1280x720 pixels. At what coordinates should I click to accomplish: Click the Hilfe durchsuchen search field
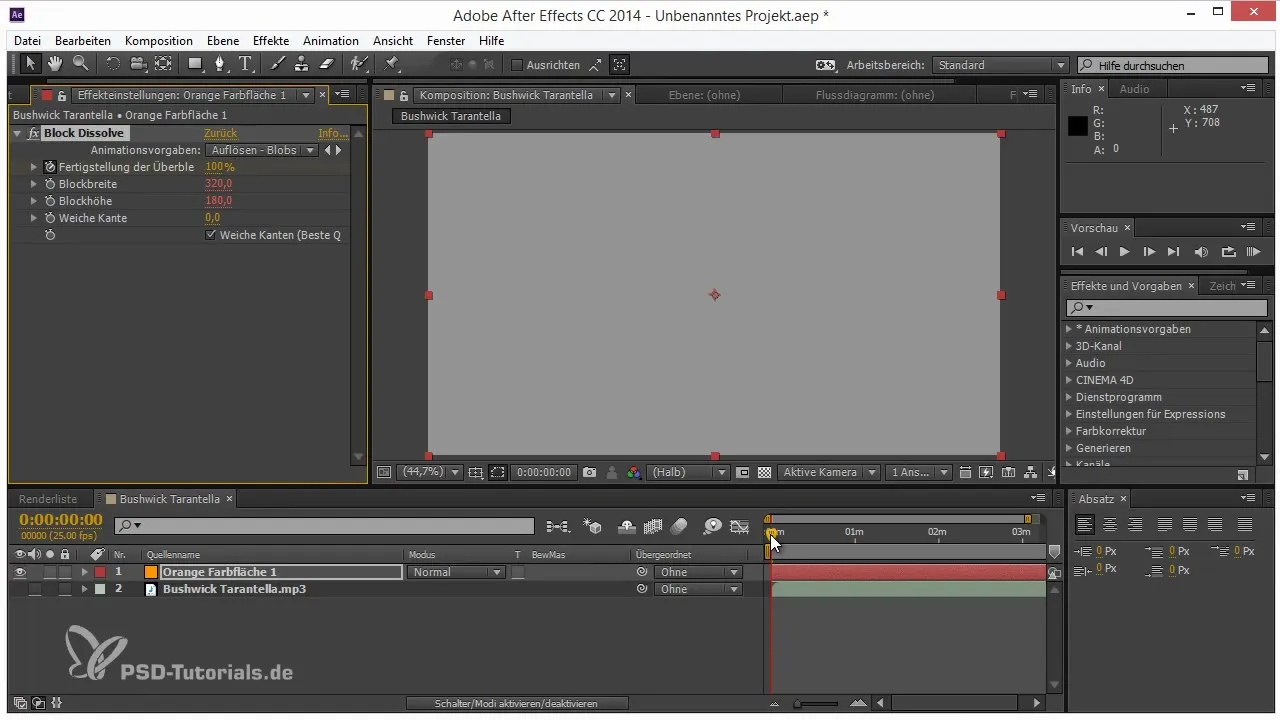coord(1174,65)
